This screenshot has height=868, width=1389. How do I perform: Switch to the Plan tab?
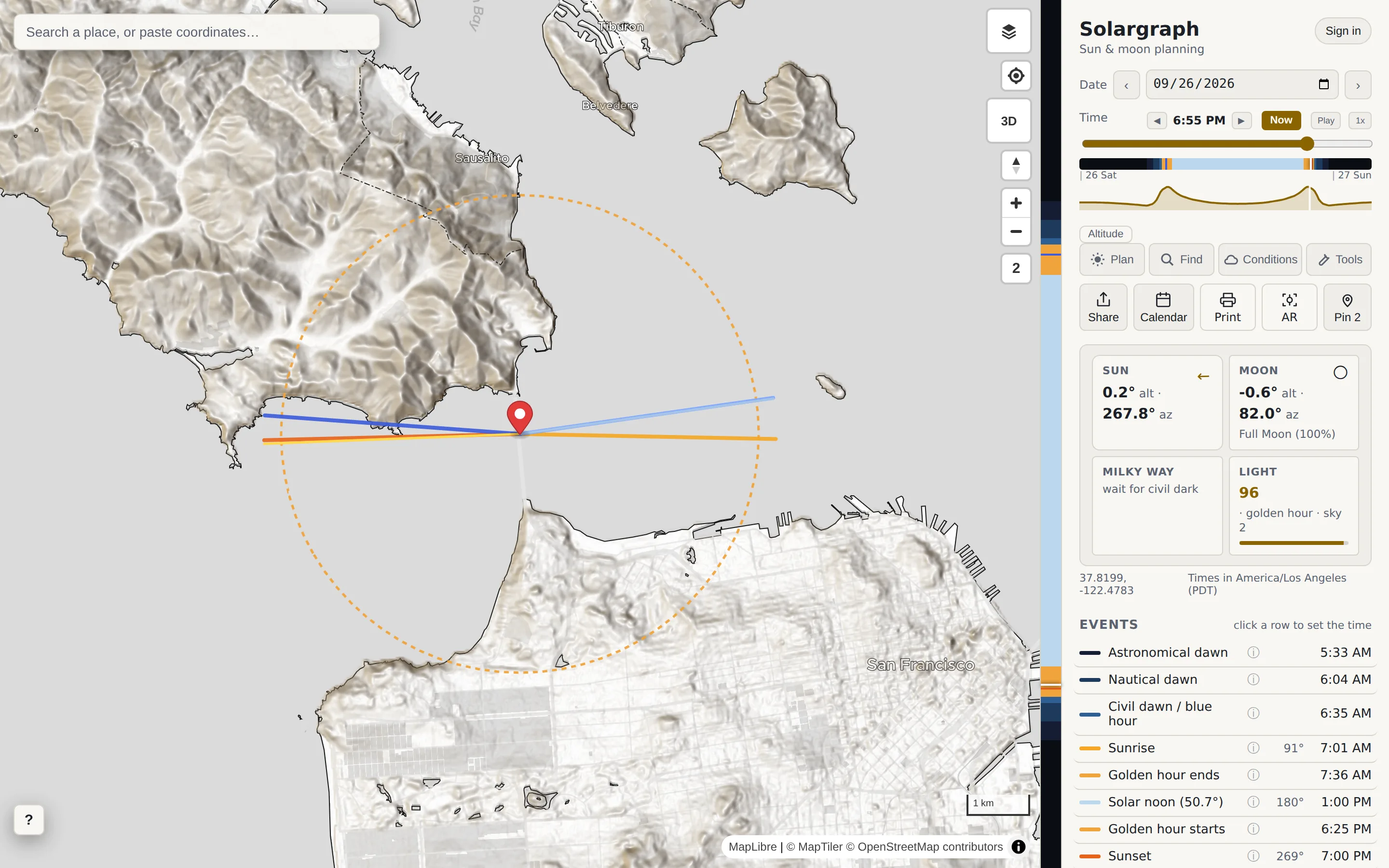tap(1112, 259)
